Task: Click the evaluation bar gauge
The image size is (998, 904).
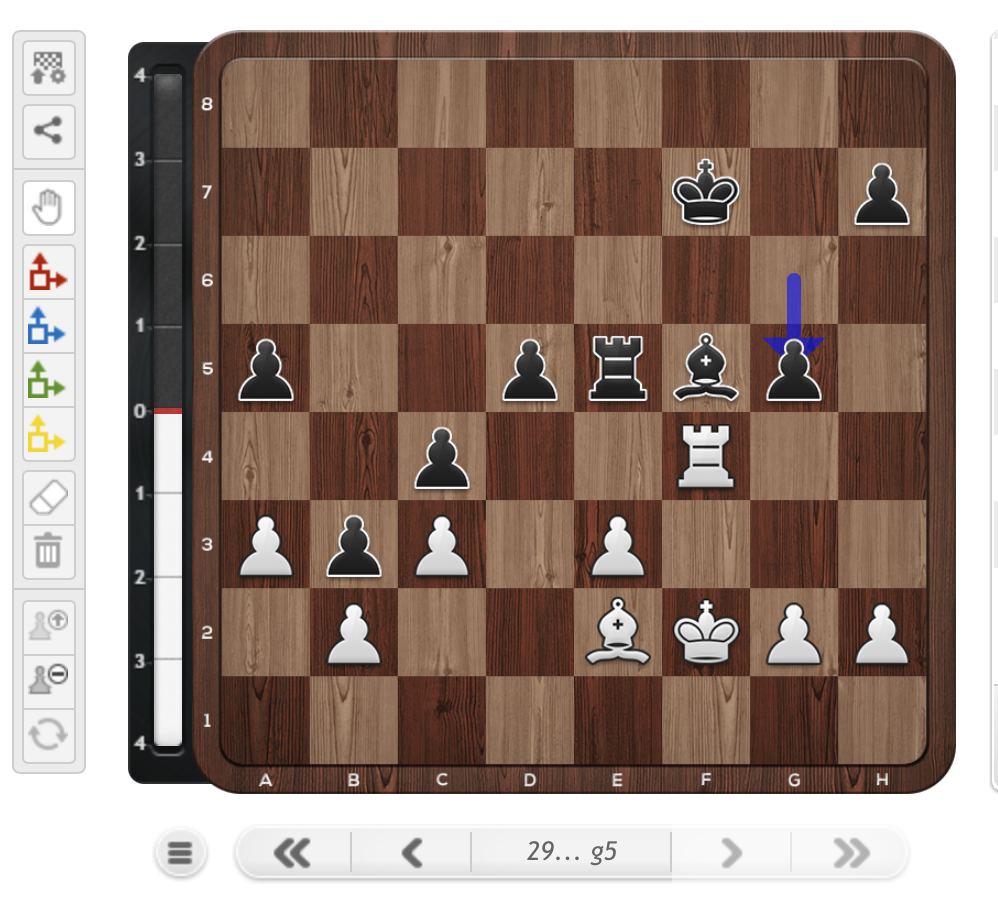Action: (x=168, y=410)
